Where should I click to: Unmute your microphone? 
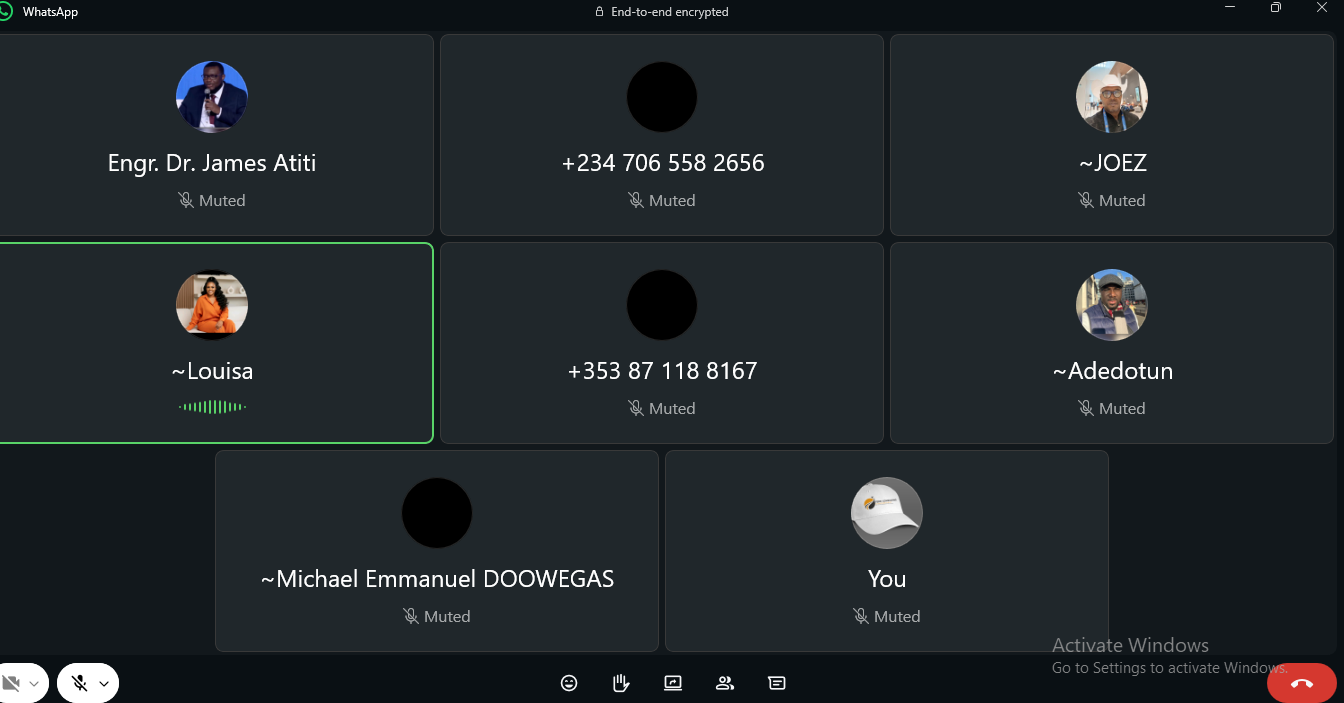click(x=80, y=683)
